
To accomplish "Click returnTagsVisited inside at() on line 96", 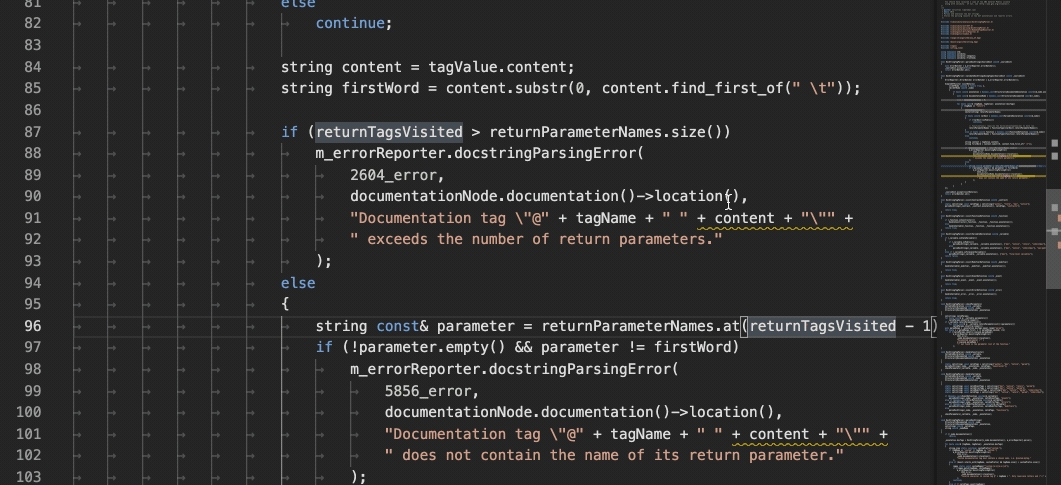I will [x=822, y=326].
